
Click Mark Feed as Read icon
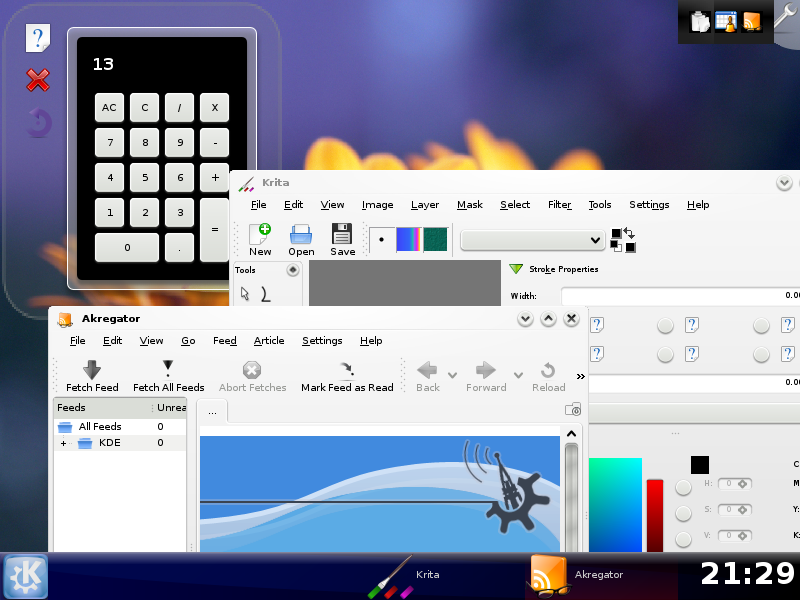click(x=347, y=377)
